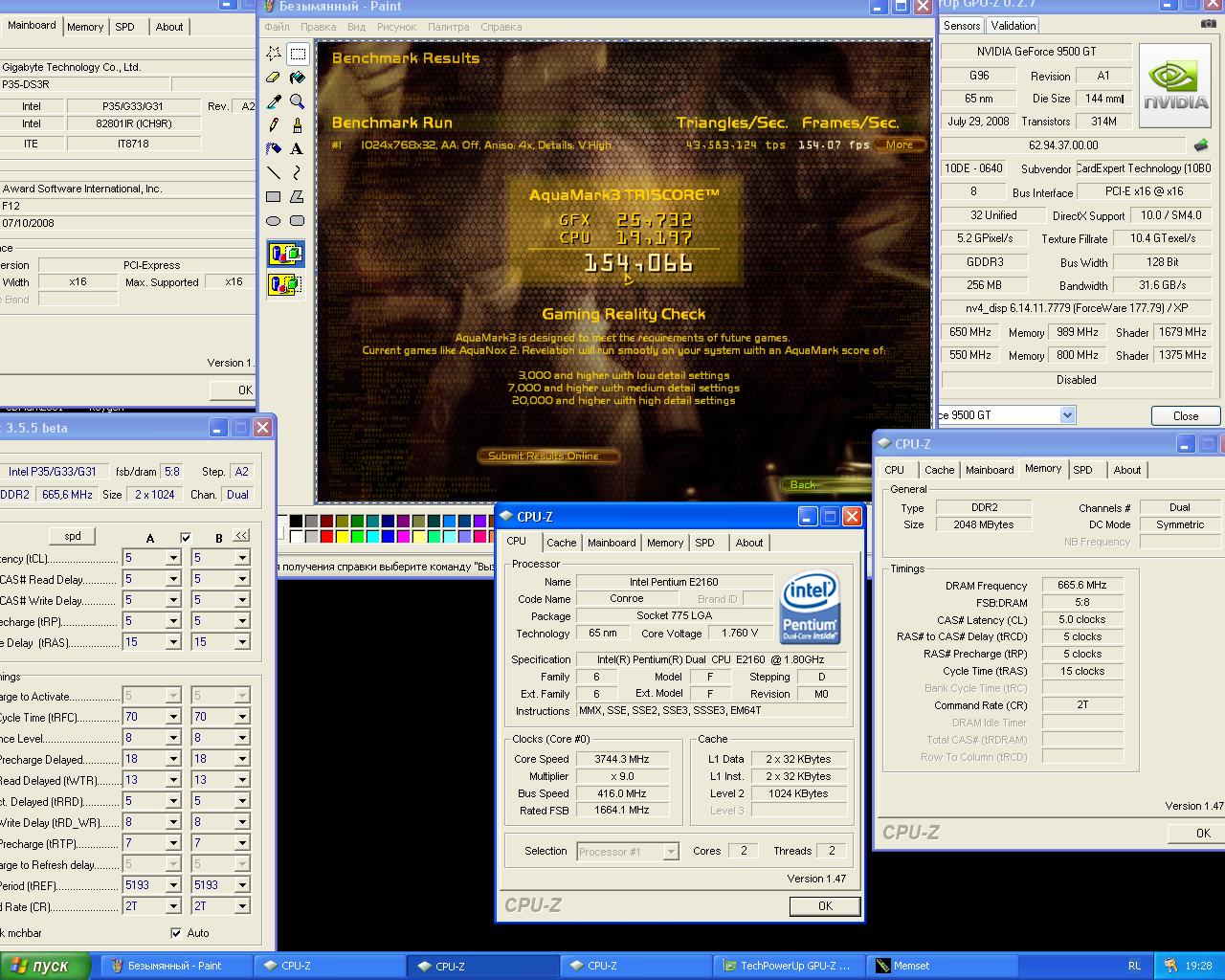Click the GPU-Z BIOS save icon

(x=1201, y=145)
